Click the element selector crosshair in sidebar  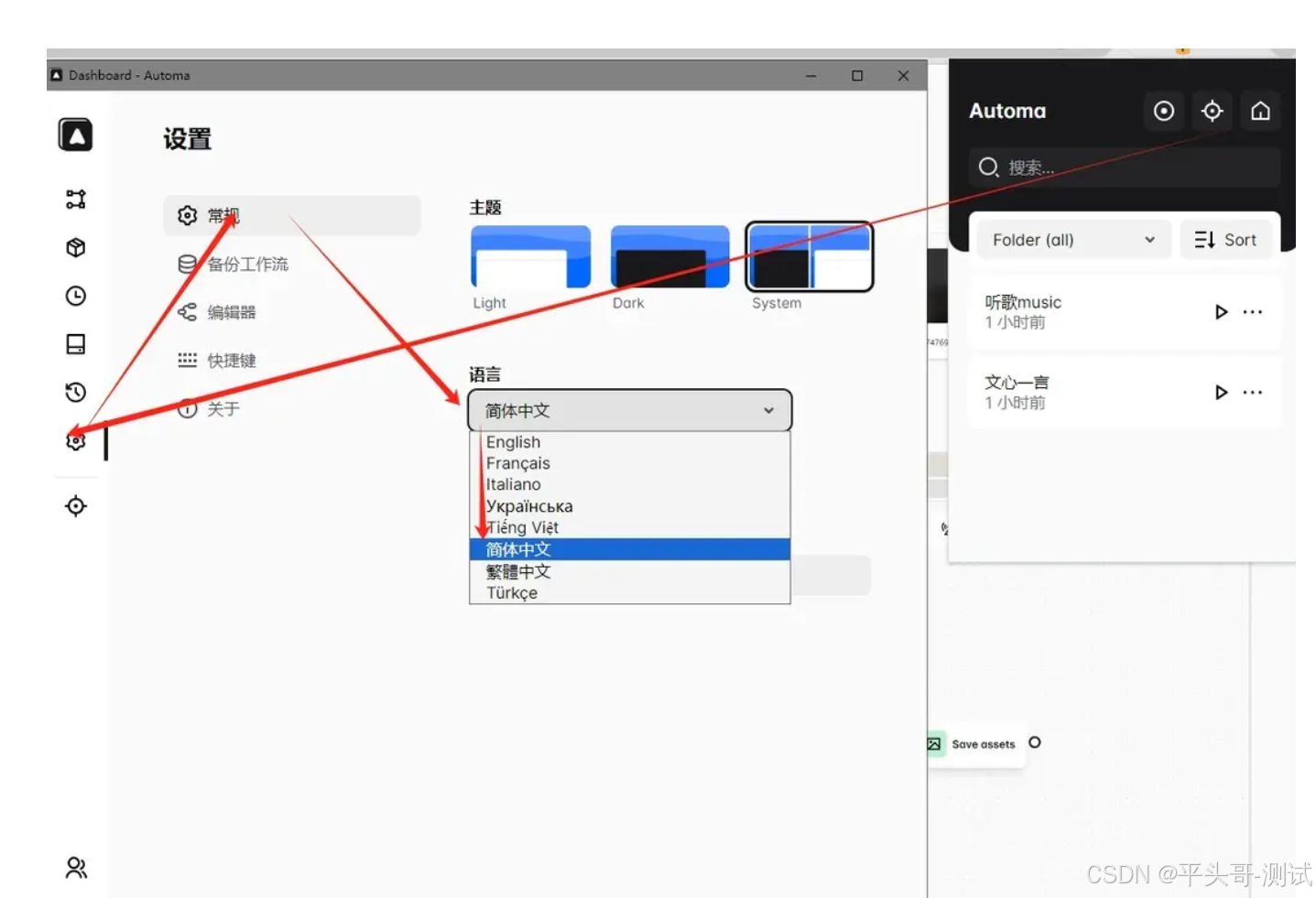coord(76,506)
